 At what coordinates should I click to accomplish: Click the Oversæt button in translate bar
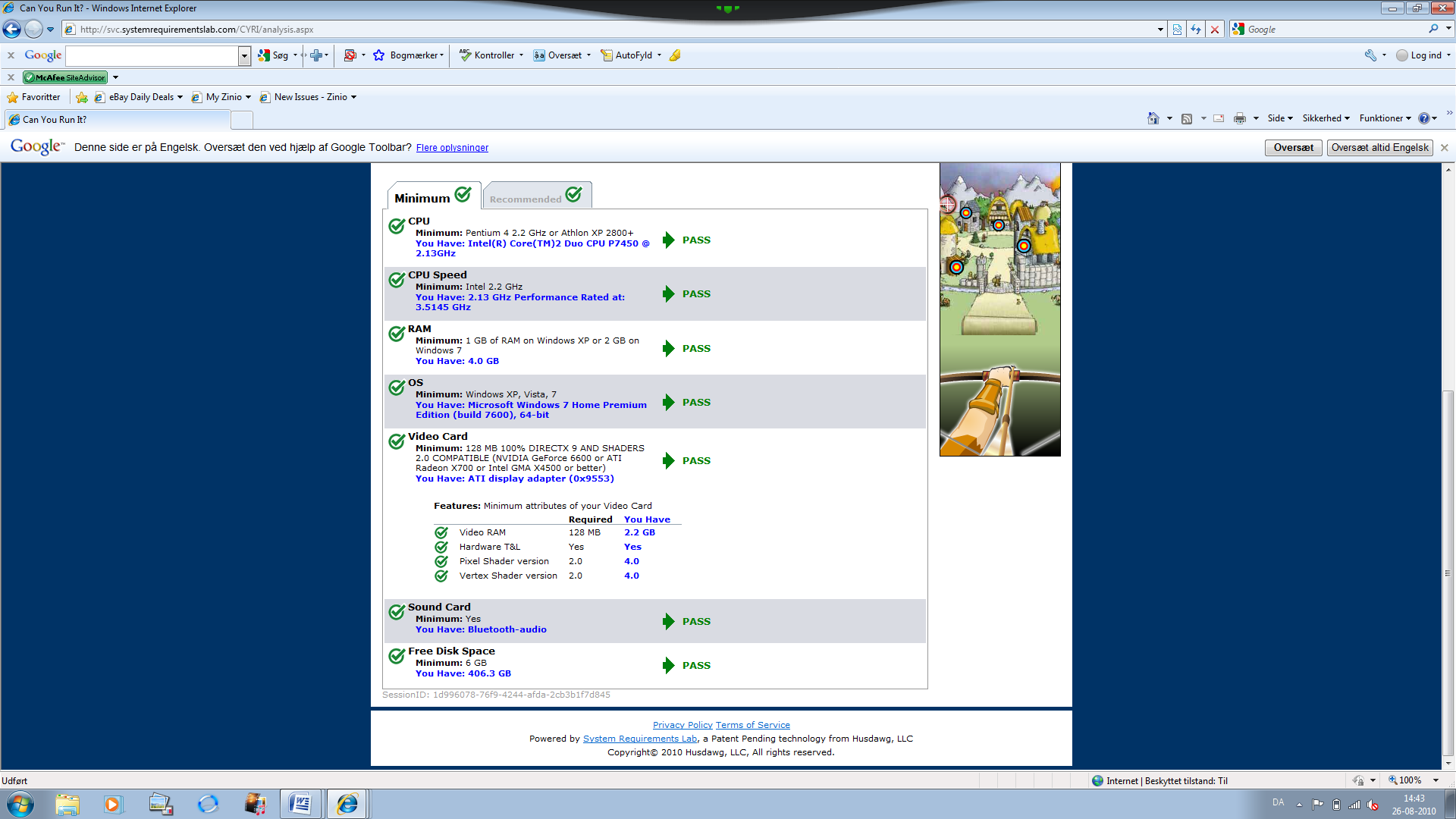(x=1293, y=148)
